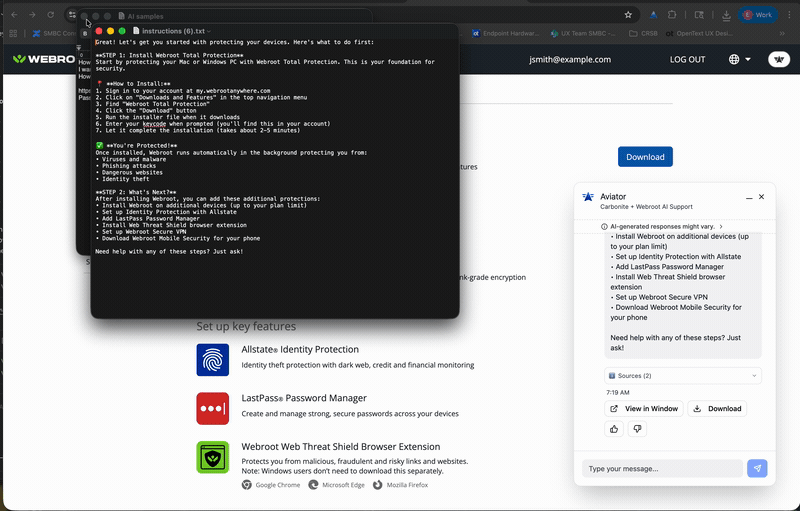800x511 pixels.
Task: Open the SMBC bookmark in bookmarks bar
Action: point(54,34)
